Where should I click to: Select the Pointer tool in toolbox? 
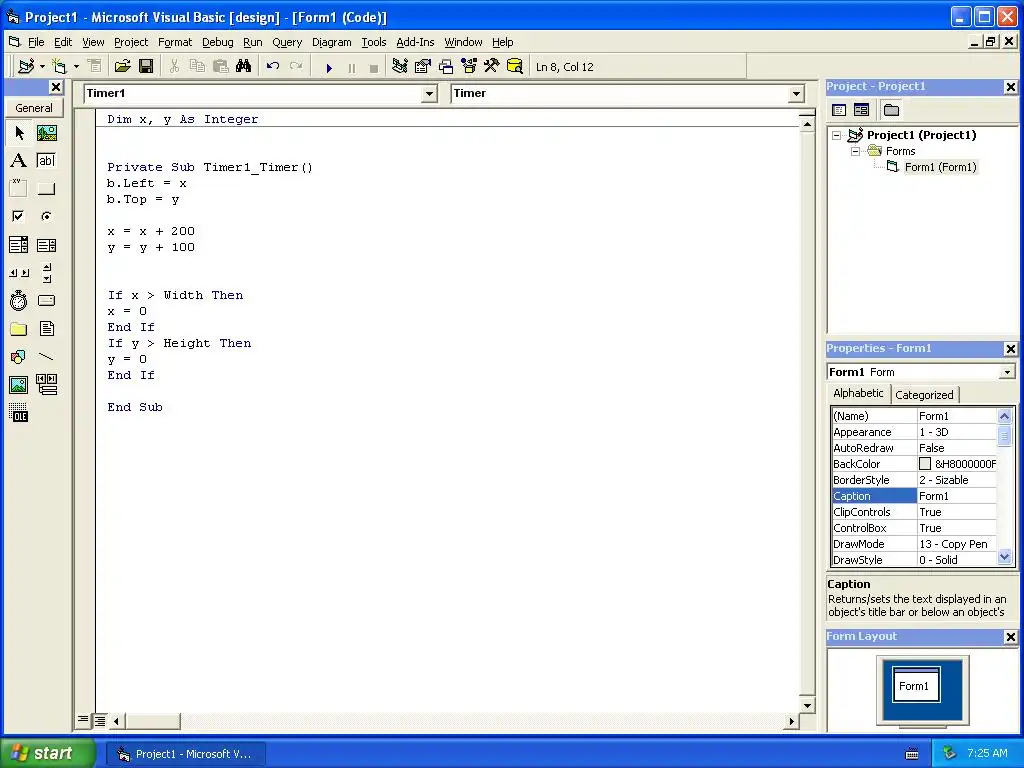(x=19, y=133)
